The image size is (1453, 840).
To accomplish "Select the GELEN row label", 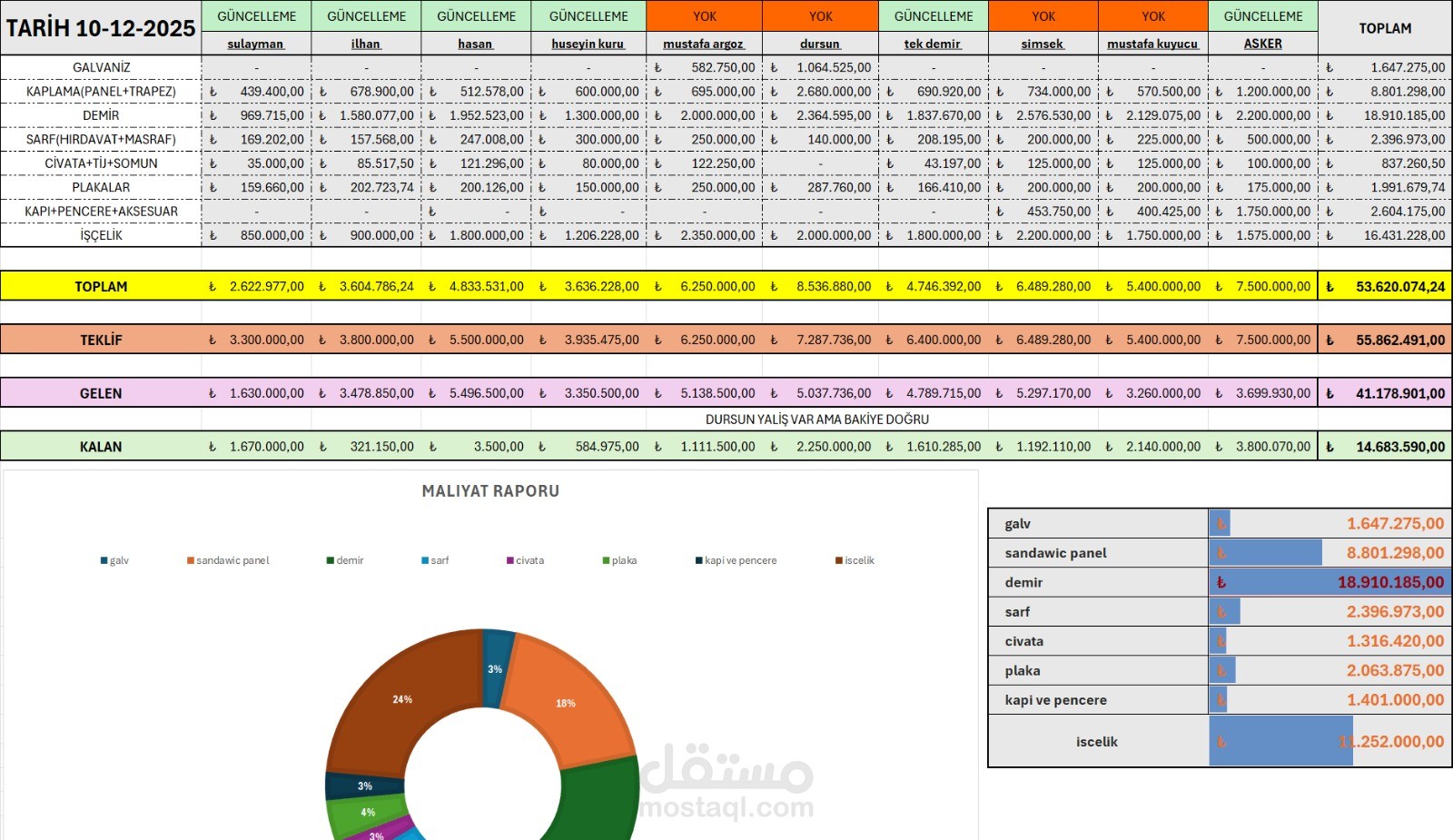I will pos(101,393).
